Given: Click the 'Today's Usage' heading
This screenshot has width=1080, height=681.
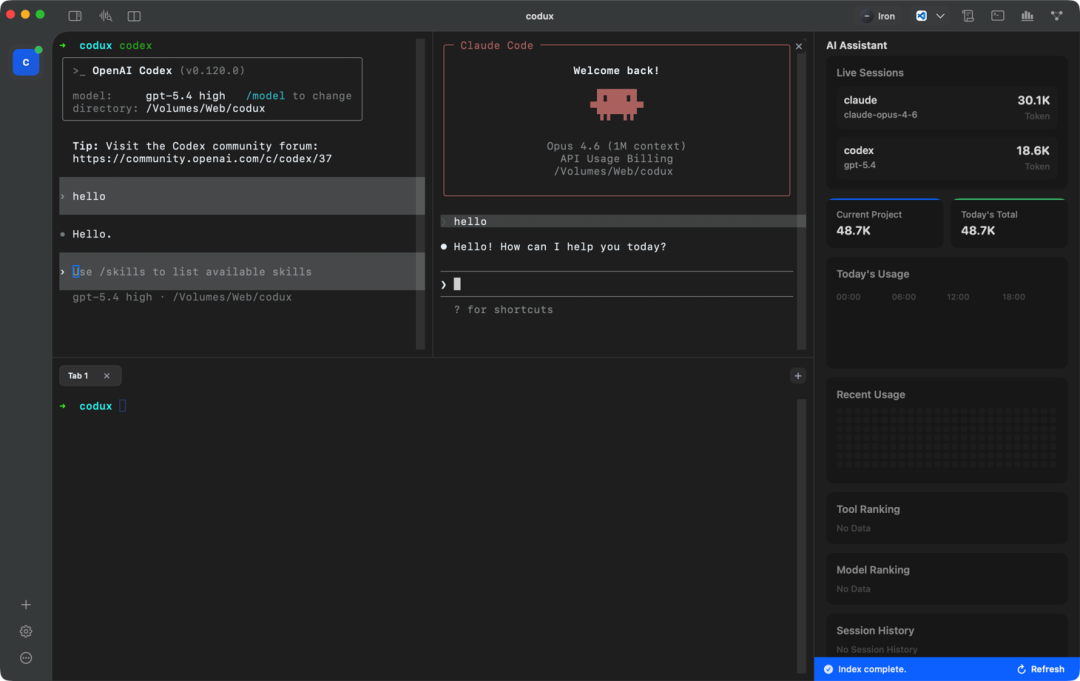Looking at the screenshot, I should (x=873, y=274).
